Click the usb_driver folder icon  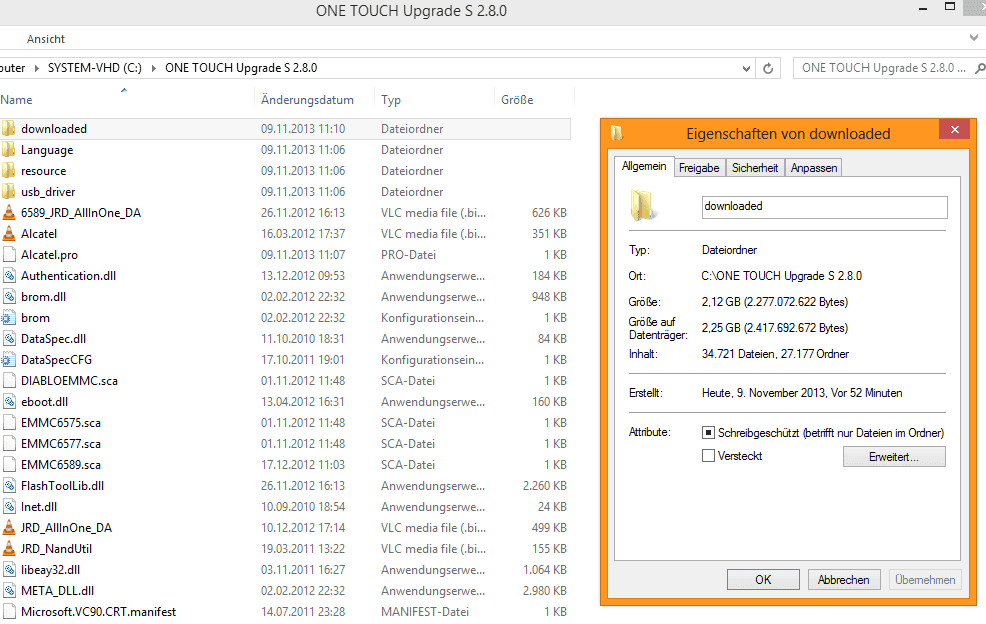[x=8, y=192]
